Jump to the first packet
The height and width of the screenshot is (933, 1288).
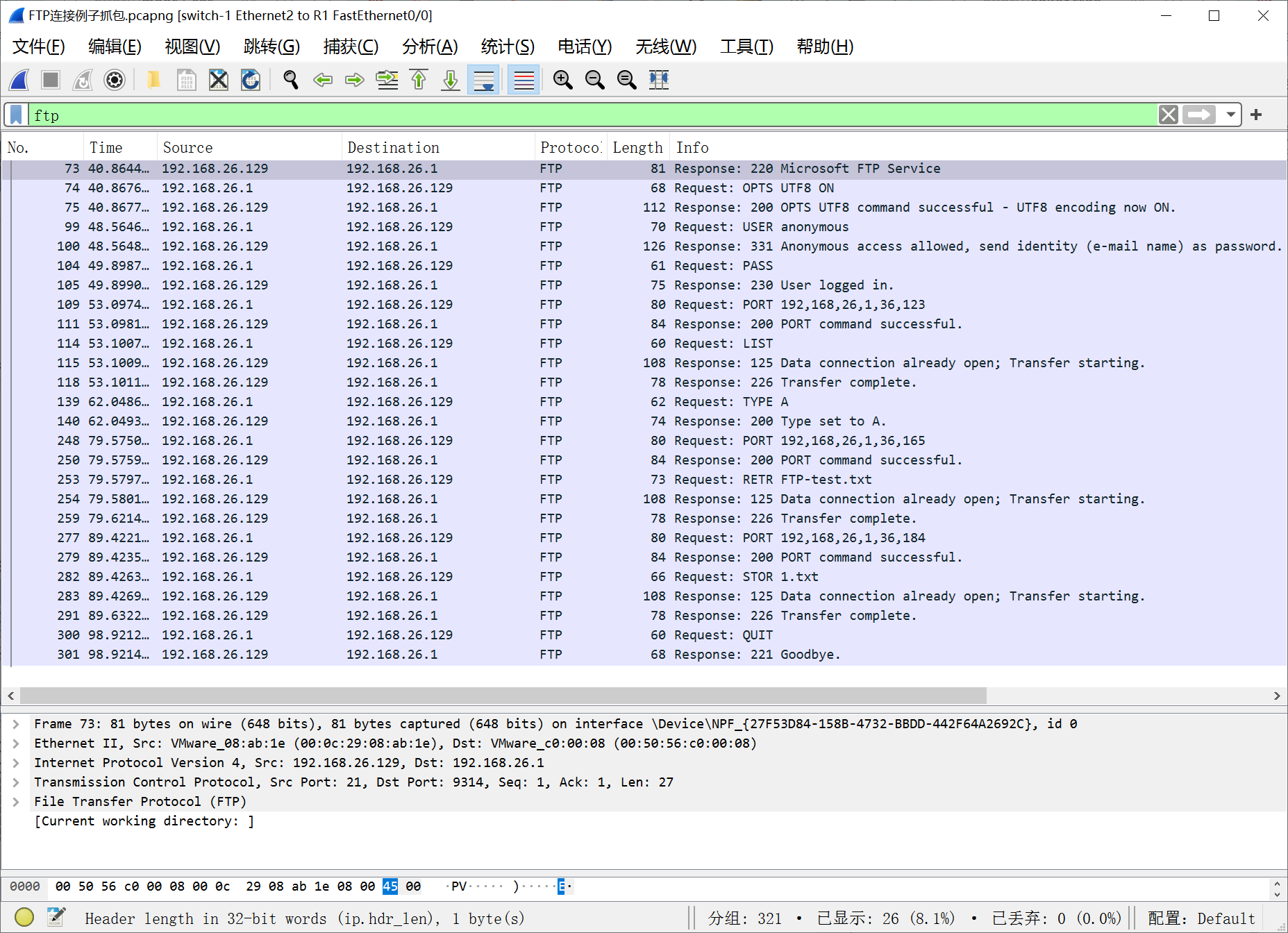pos(419,80)
